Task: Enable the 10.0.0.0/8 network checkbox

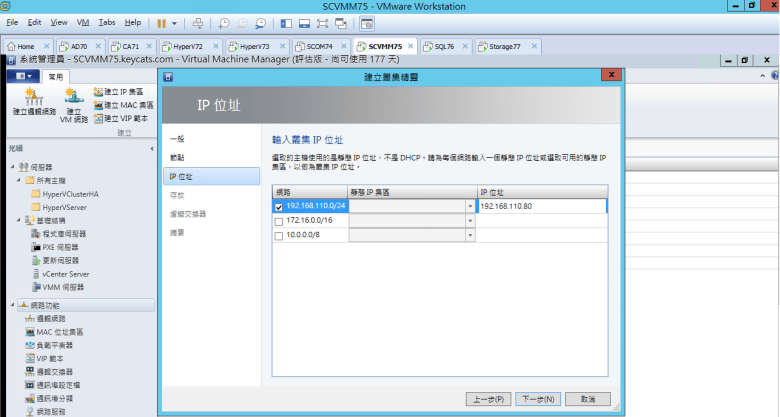Action: (279, 234)
